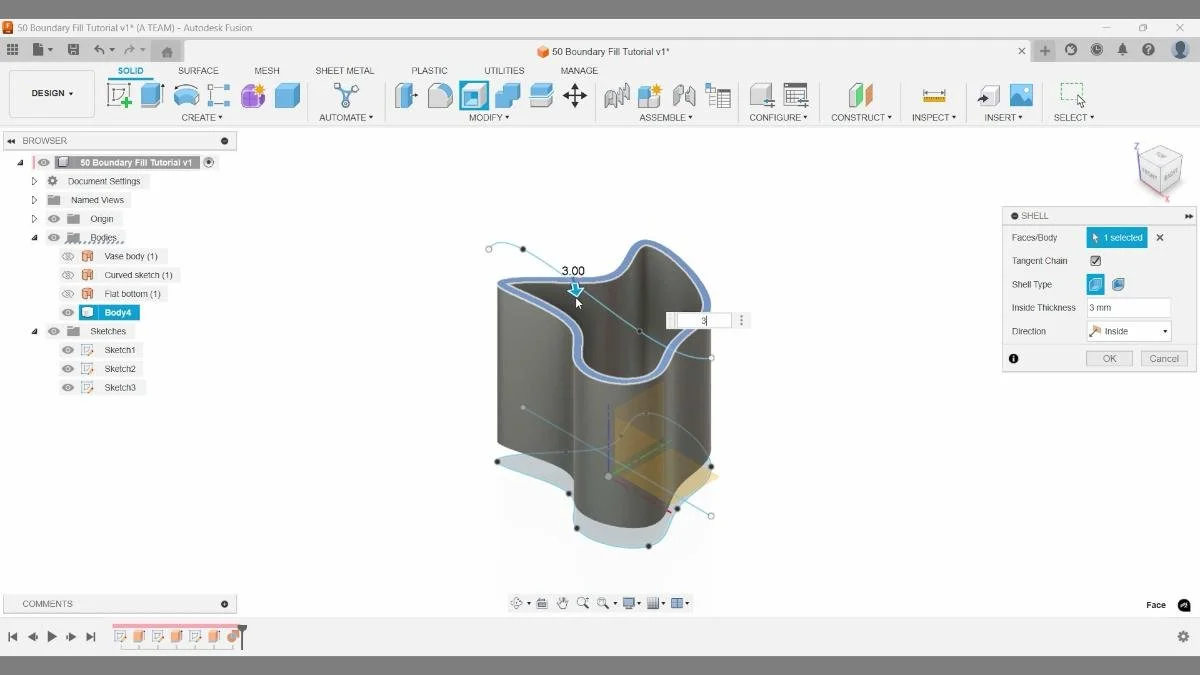
Task: Click OK to apply the shell
Action: pyautogui.click(x=1109, y=358)
